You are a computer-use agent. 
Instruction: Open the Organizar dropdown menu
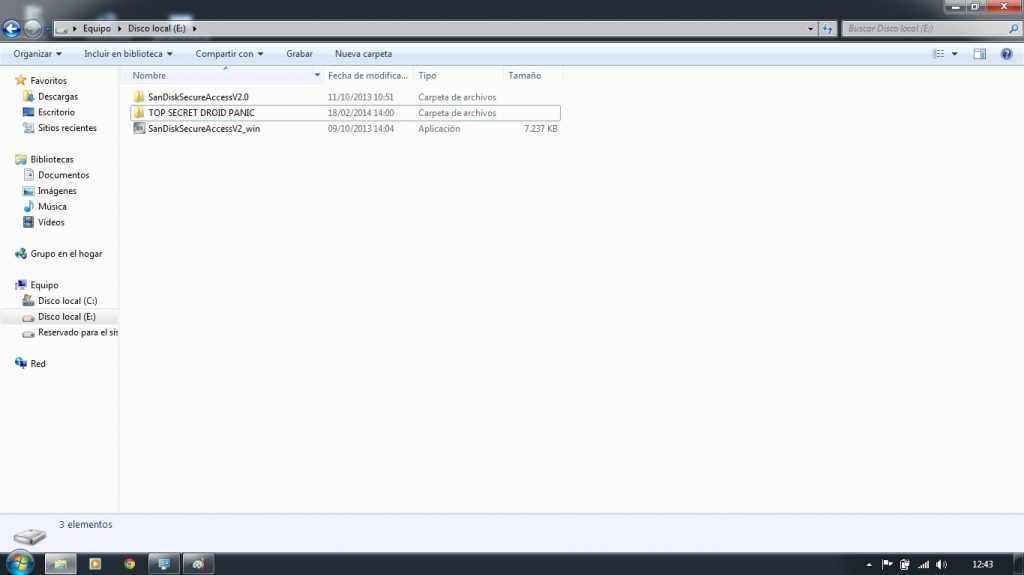coord(37,54)
